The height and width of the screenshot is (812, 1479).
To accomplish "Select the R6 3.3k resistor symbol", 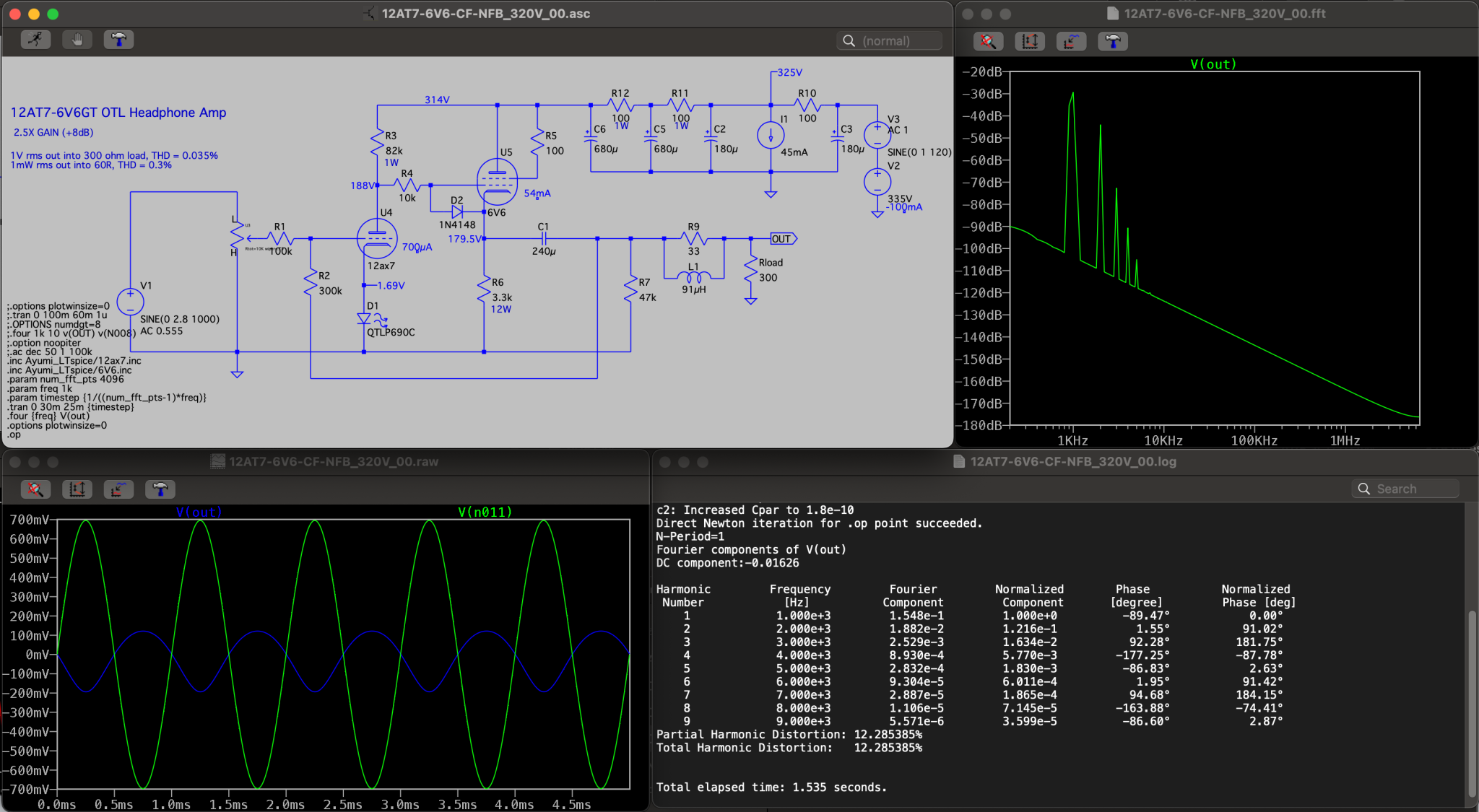I will (x=484, y=291).
